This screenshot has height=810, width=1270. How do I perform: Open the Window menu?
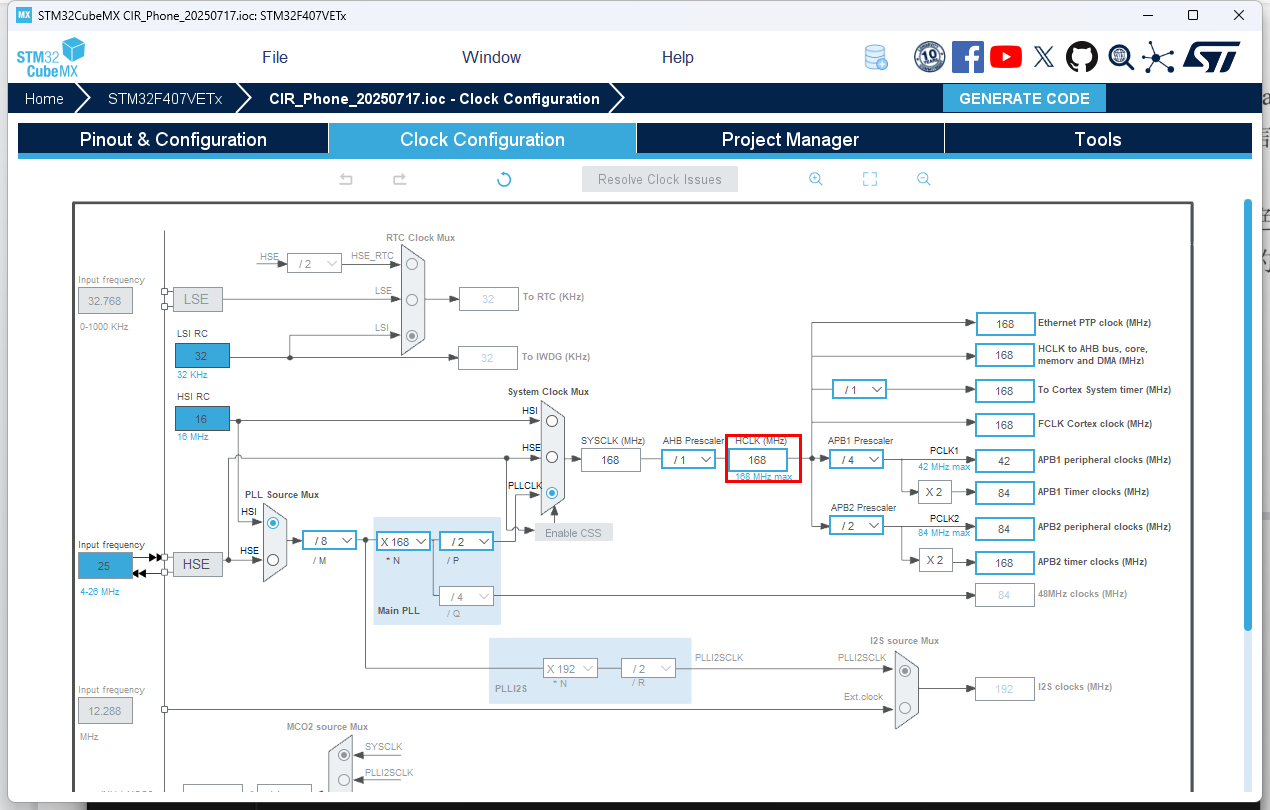491,57
